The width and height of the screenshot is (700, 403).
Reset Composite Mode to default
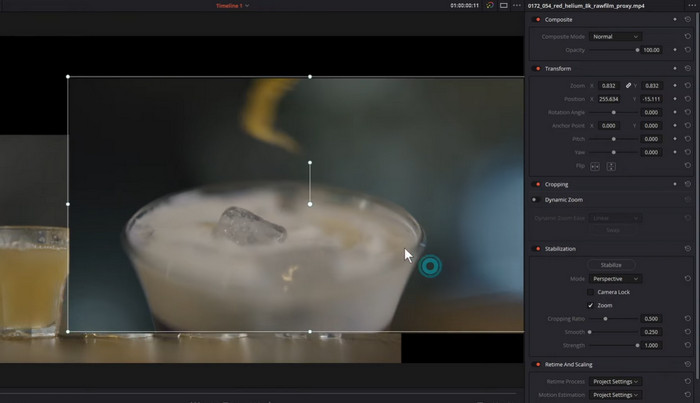coord(688,37)
